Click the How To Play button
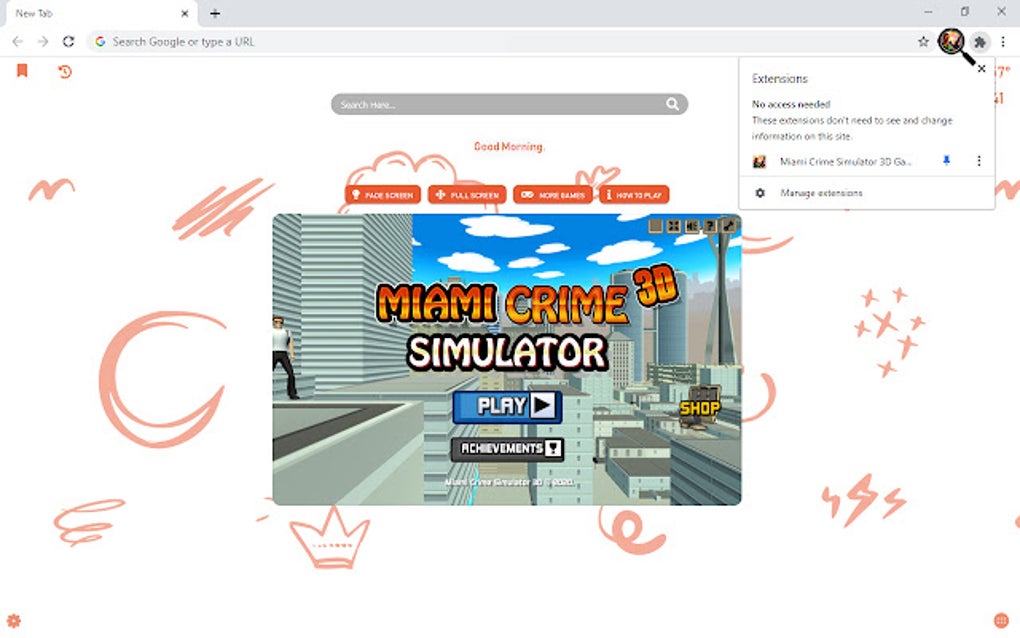Viewport: 1020px width, 638px height. point(634,194)
